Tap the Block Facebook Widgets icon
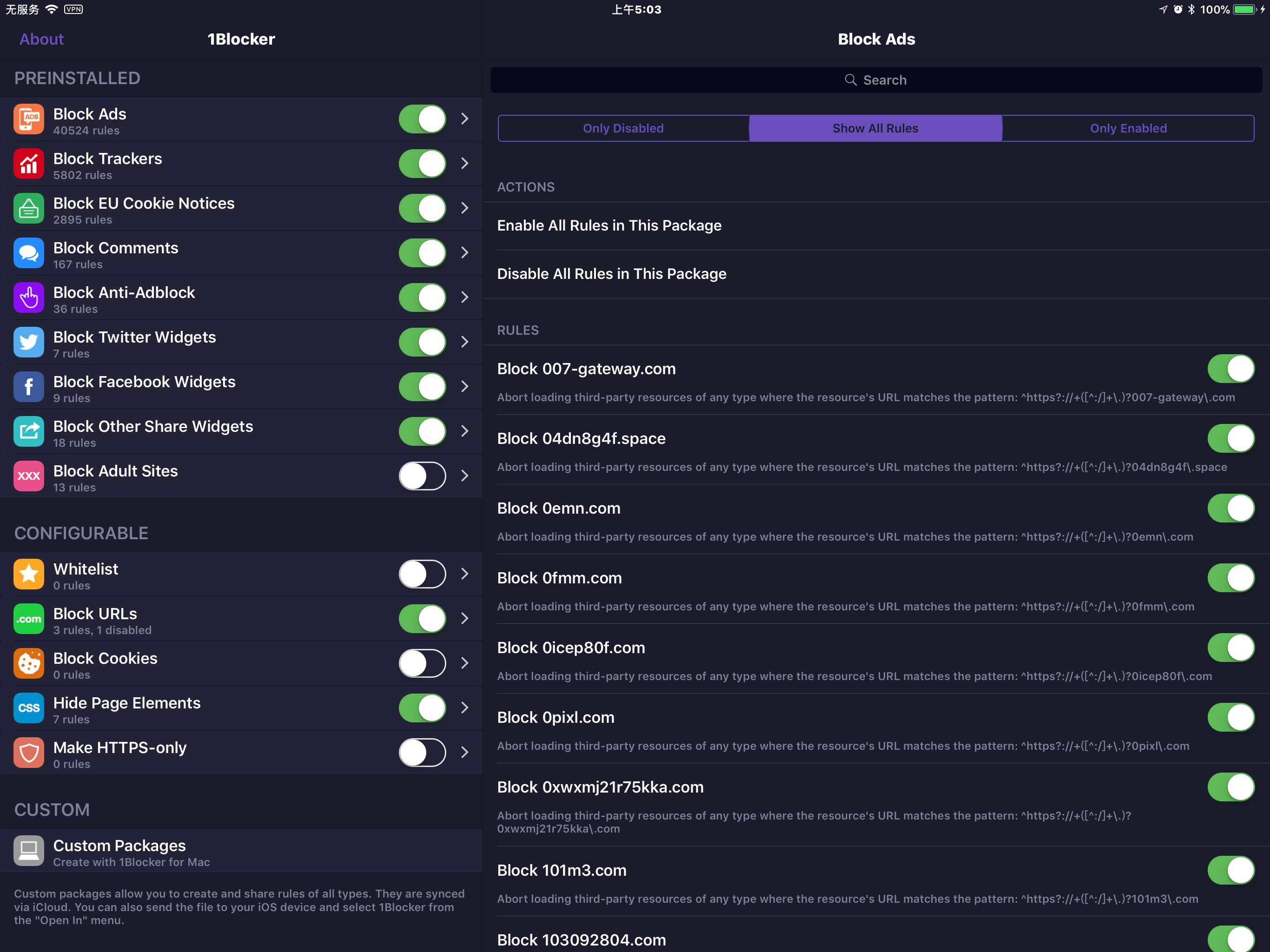1270x952 pixels. [x=29, y=387]
